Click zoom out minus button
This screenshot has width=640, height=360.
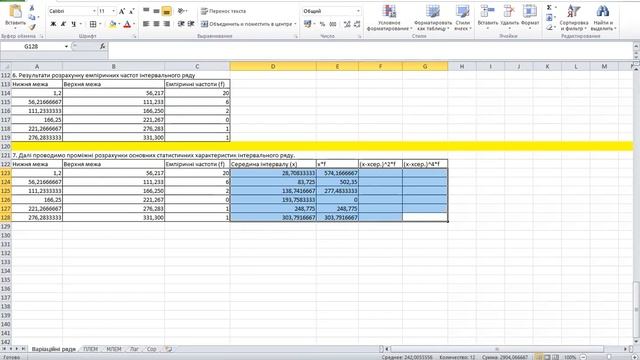[x=584, y=357]
